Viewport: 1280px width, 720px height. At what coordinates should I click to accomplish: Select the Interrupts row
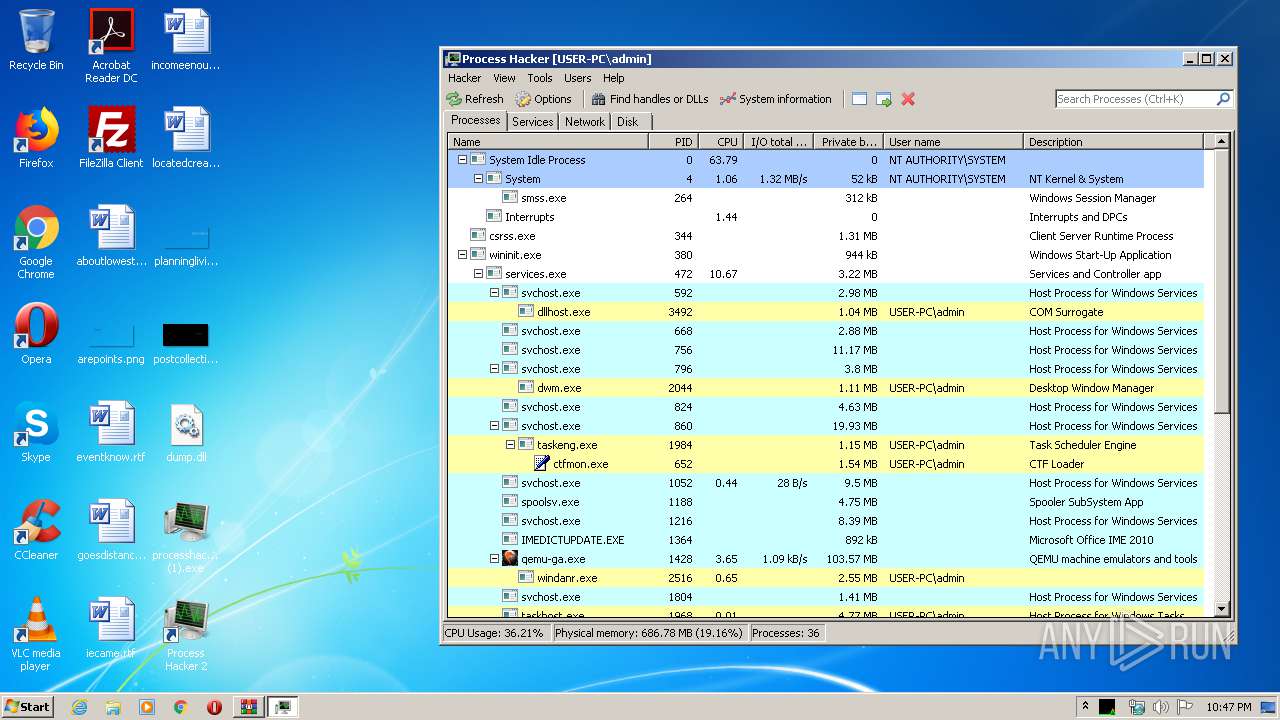pyautogui.click(x=825, y=217)
